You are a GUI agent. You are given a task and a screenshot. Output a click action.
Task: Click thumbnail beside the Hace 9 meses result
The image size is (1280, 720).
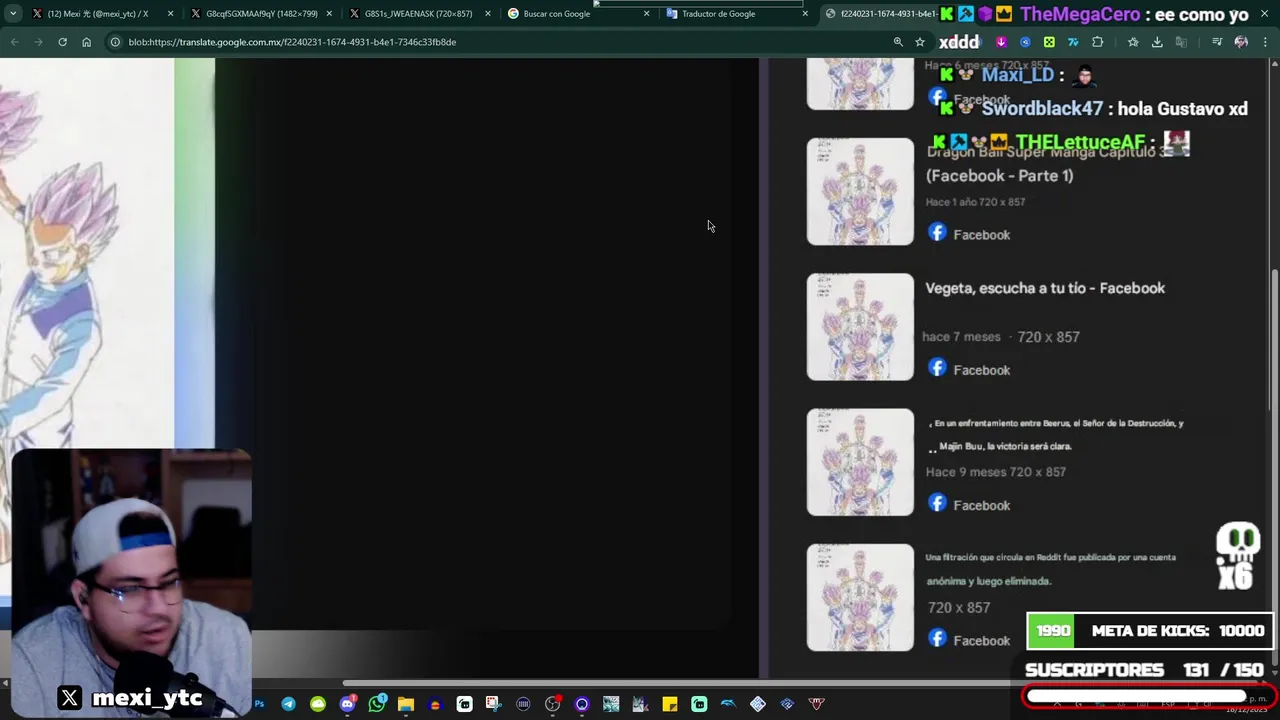[860, 462]
